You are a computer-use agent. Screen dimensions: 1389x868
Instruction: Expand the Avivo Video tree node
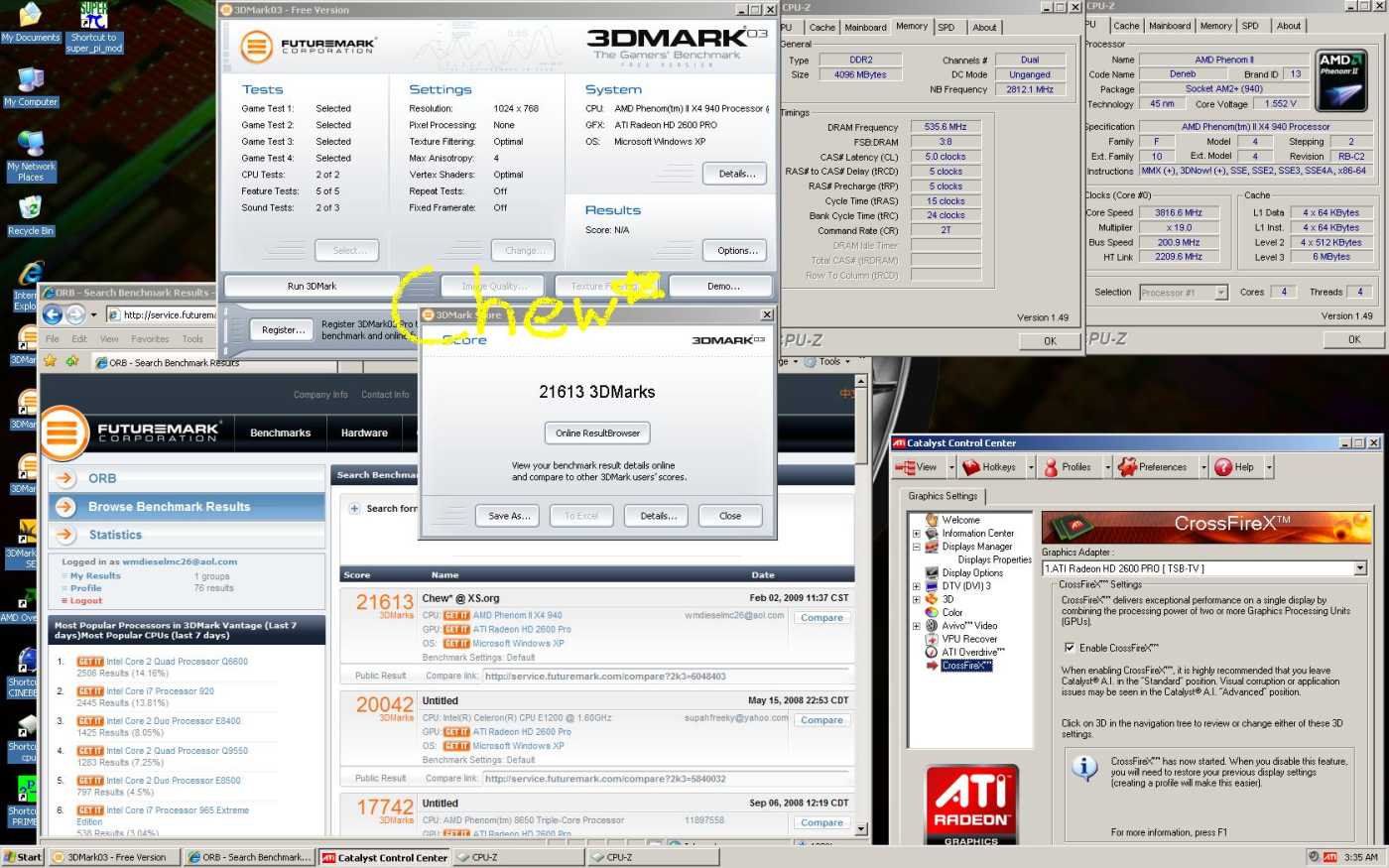click(917, 626)
